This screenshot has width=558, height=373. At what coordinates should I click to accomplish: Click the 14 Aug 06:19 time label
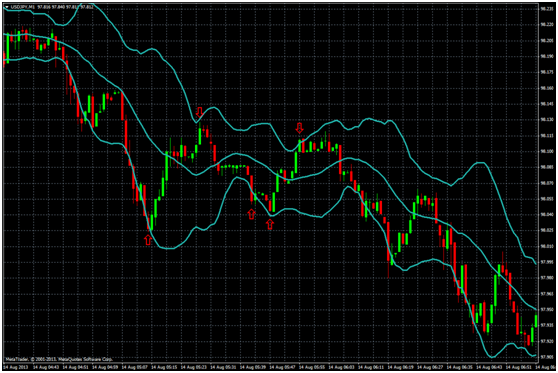[402, 367]
